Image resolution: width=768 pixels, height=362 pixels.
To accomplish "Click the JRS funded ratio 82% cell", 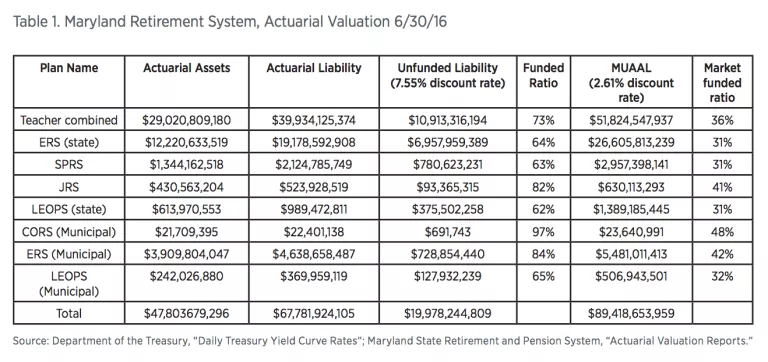I will click(x=544, y=187).
